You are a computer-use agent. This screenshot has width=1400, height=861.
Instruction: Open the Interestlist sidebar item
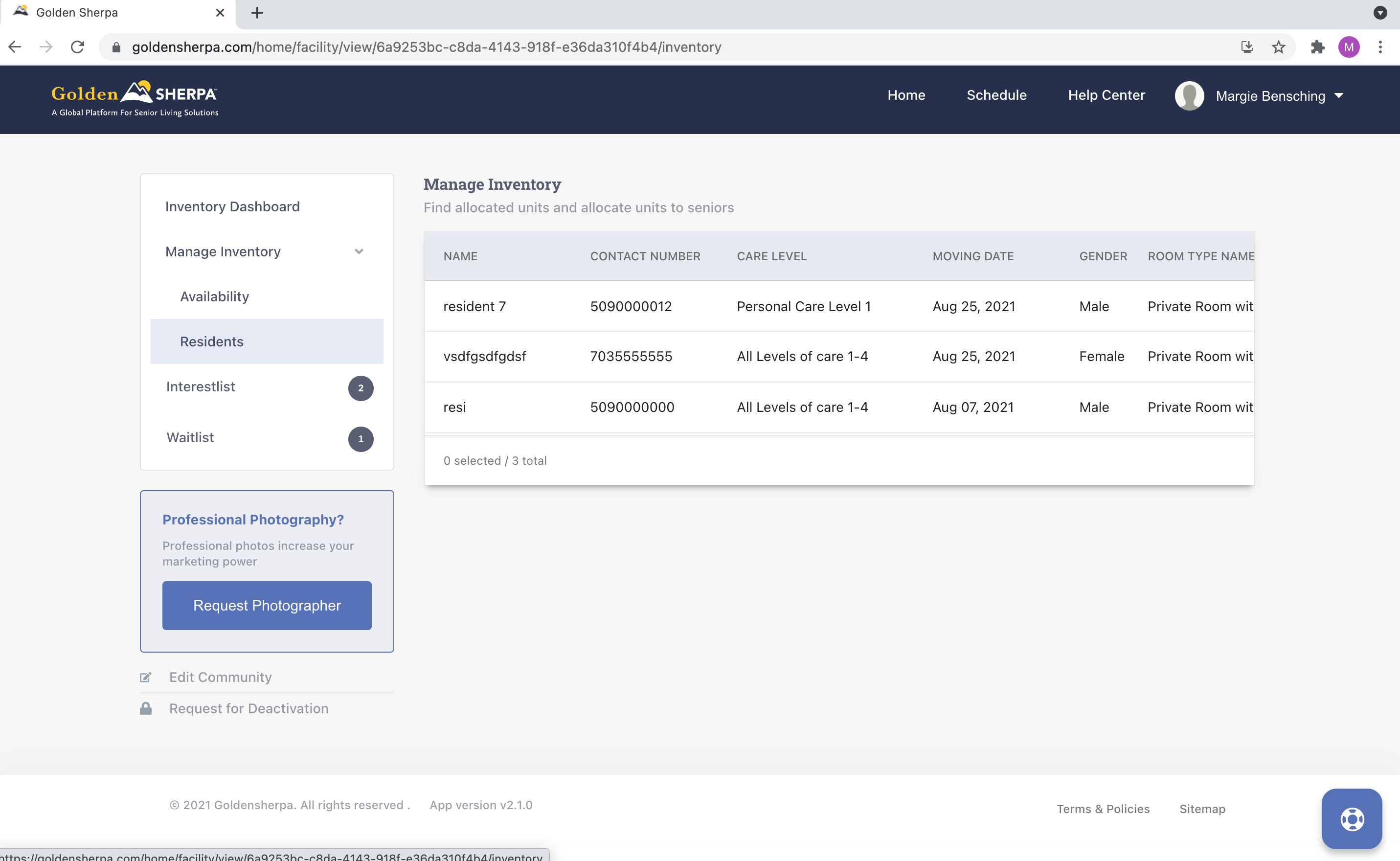click(201, 386)
